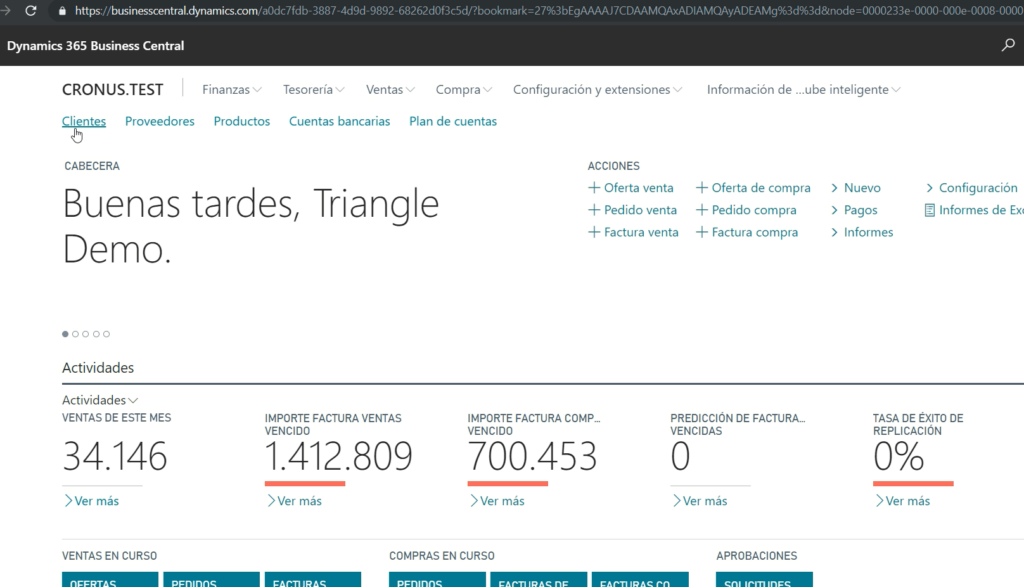Expand the Finanzas dropdown menu
The height and width of the screenshot is (587, 1024).
tap(232, 90)
